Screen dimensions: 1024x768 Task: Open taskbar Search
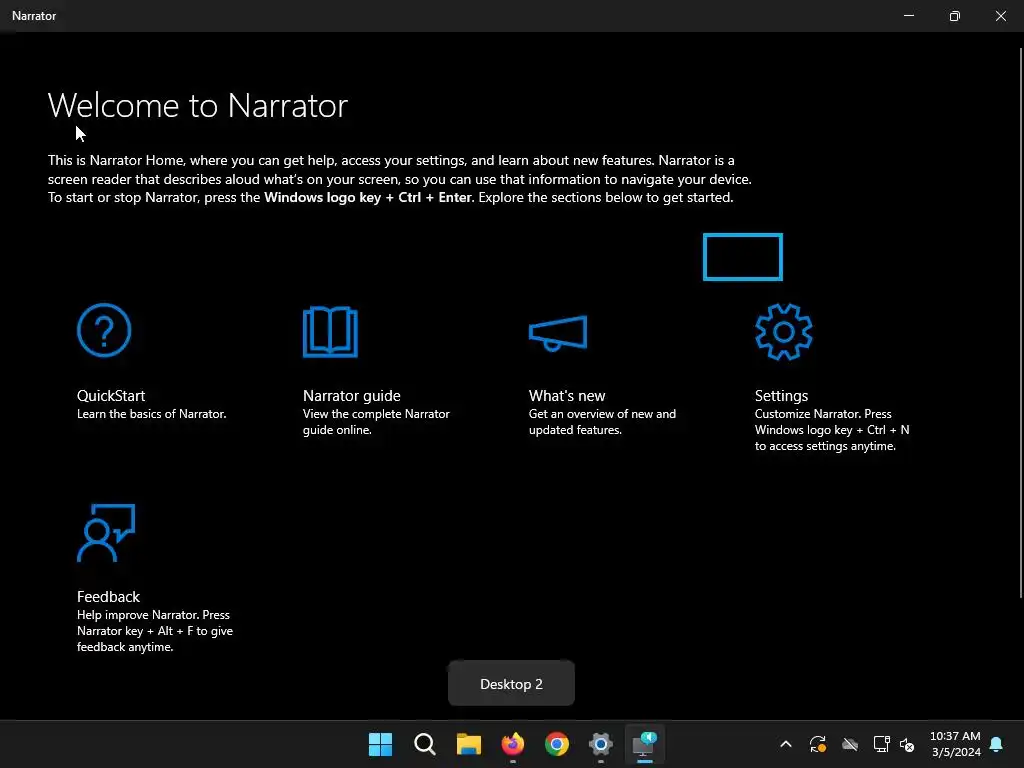(x=424, y=744)
